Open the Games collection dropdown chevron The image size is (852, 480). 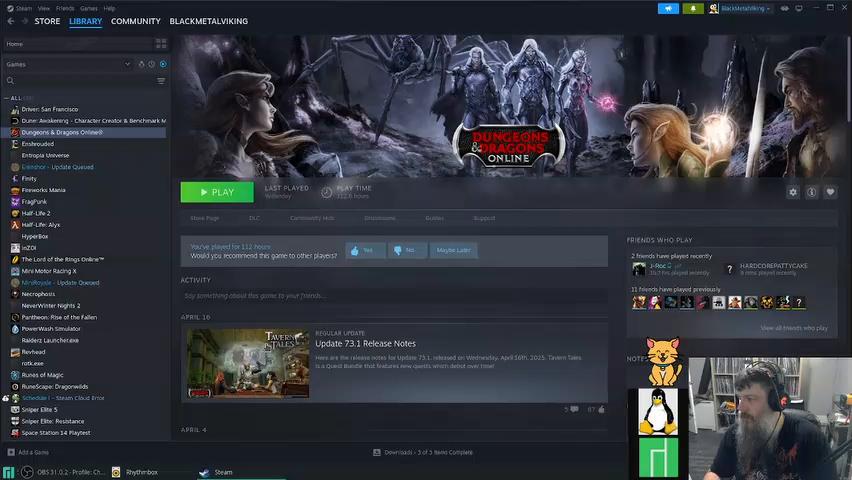tap(127, 64)
